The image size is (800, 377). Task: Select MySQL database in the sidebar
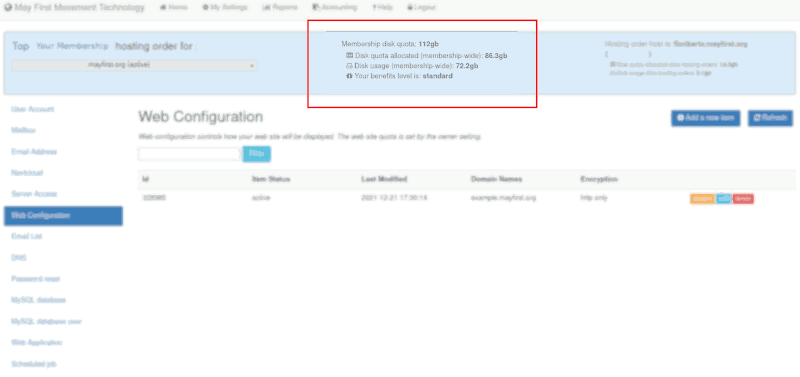(x=38, y=300)
